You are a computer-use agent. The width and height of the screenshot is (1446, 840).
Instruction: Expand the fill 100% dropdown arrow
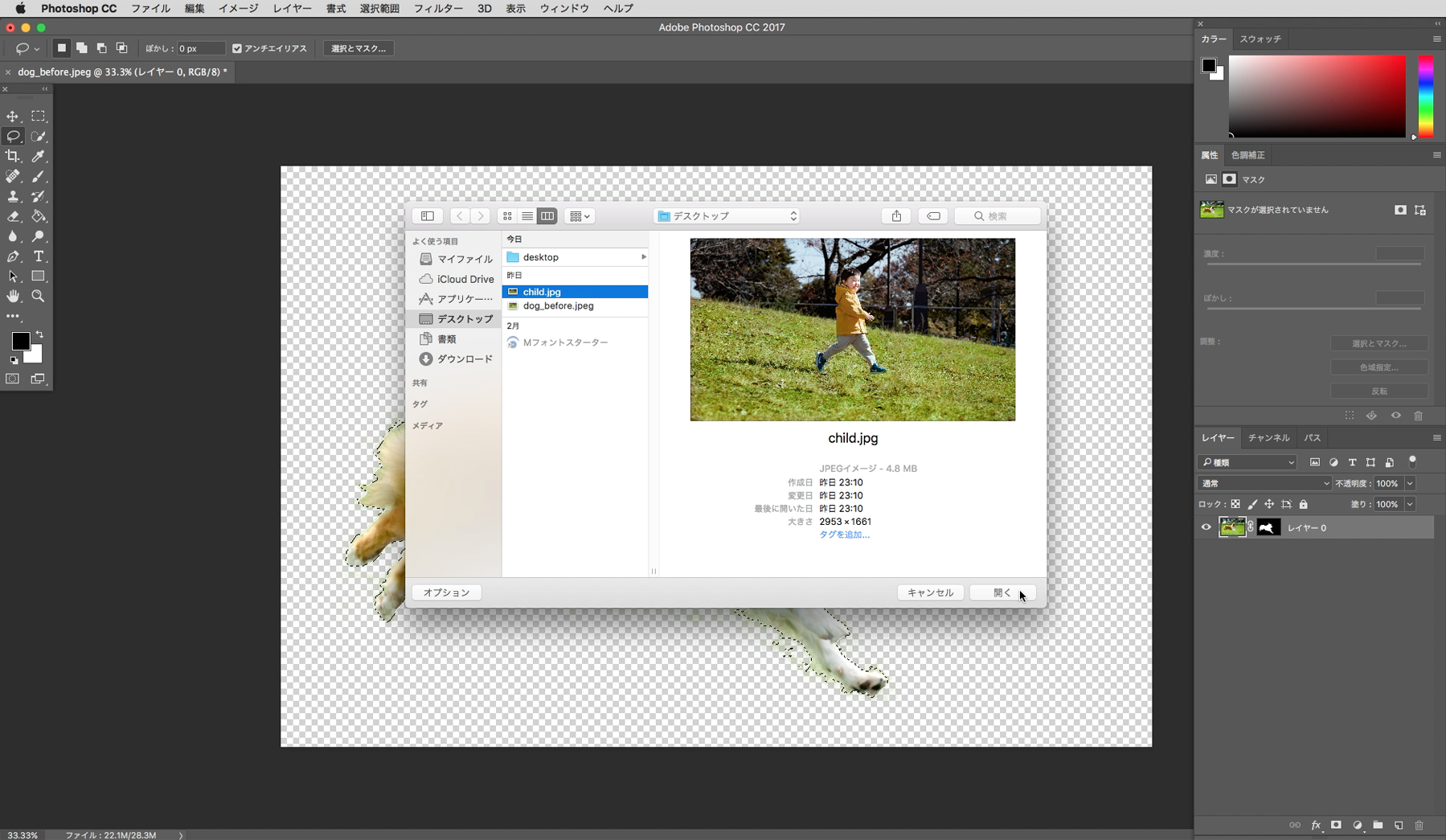coord(1410,505)
